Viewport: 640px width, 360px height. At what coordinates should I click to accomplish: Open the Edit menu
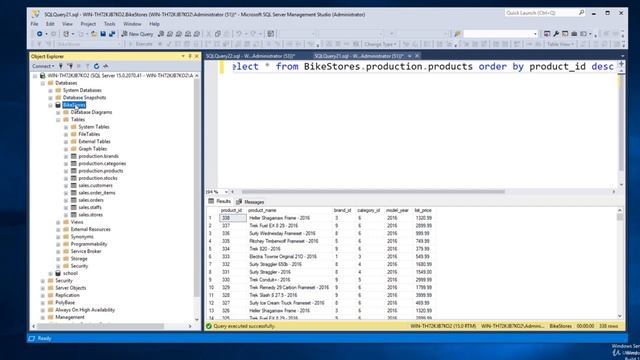coord(50,24)
